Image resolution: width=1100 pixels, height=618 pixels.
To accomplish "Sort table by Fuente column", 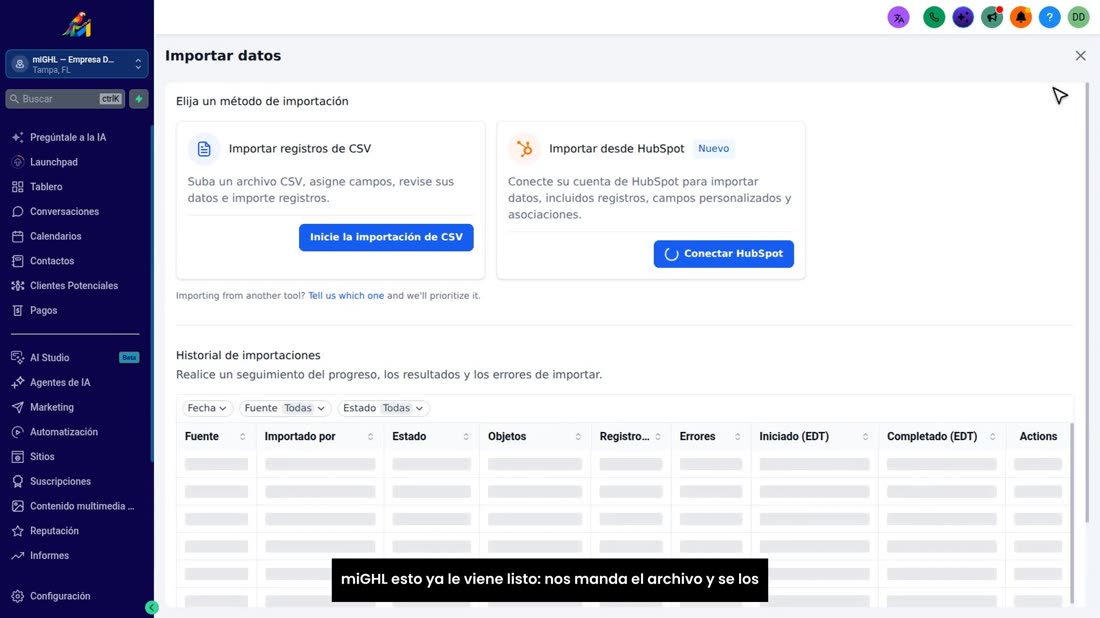I will tap(243, 436).
